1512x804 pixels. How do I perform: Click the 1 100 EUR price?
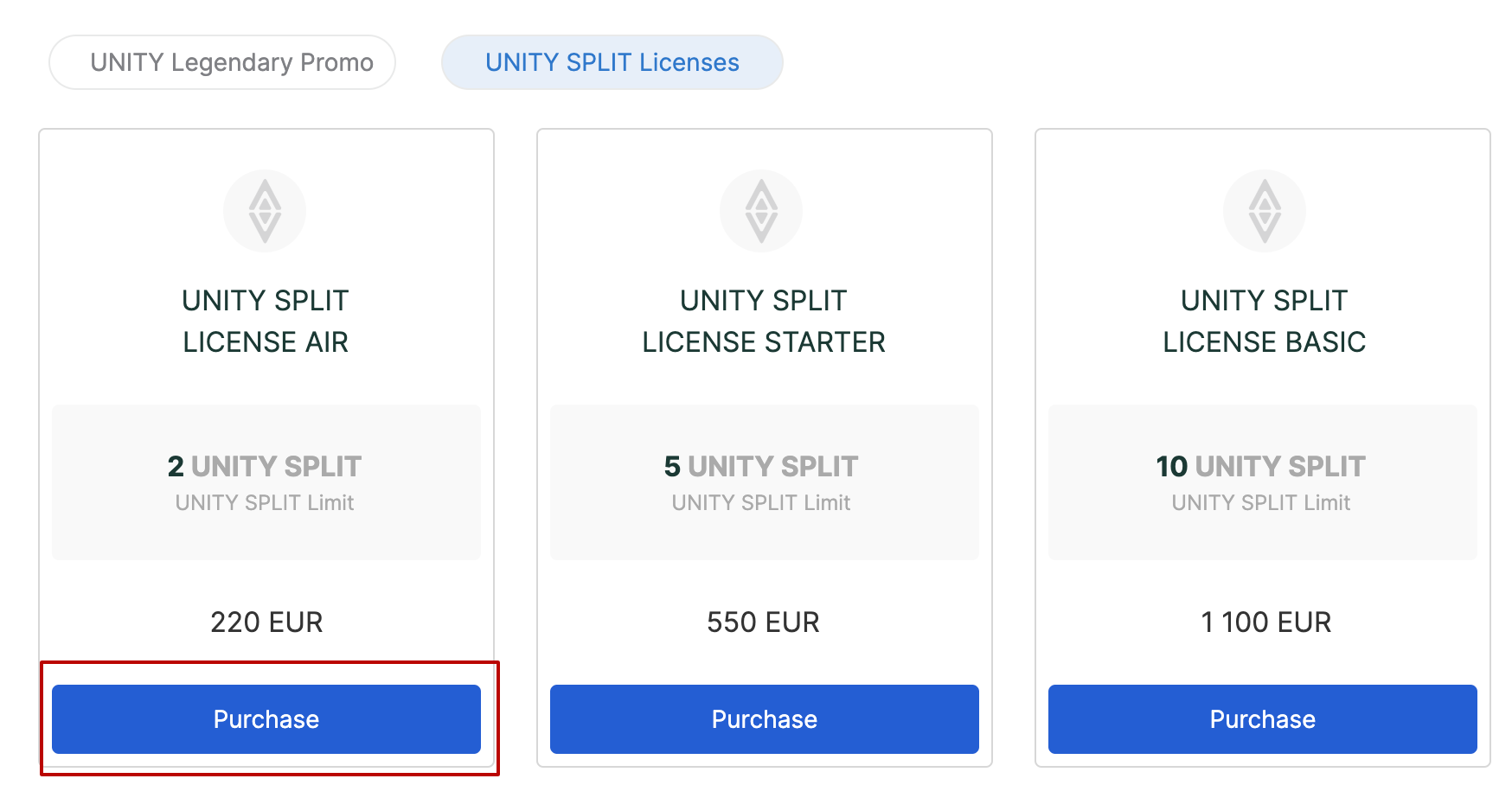[x=1265, y=622]
